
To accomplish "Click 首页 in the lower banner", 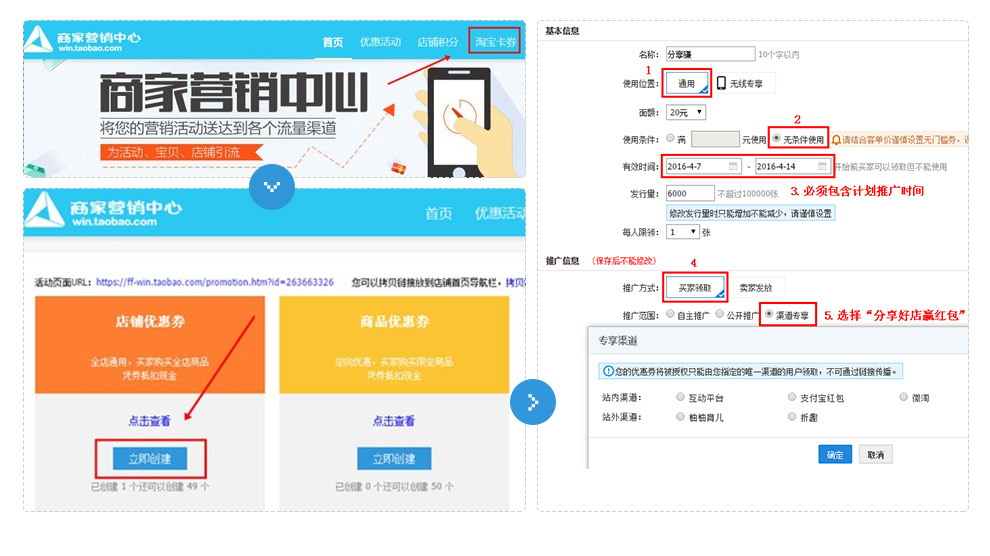I will (x=438, y=213).
